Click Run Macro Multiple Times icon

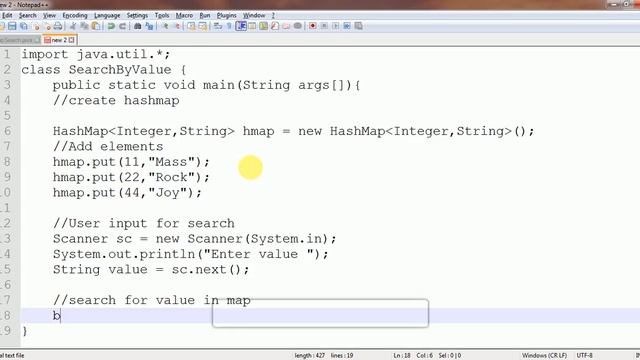coord(347,26)
